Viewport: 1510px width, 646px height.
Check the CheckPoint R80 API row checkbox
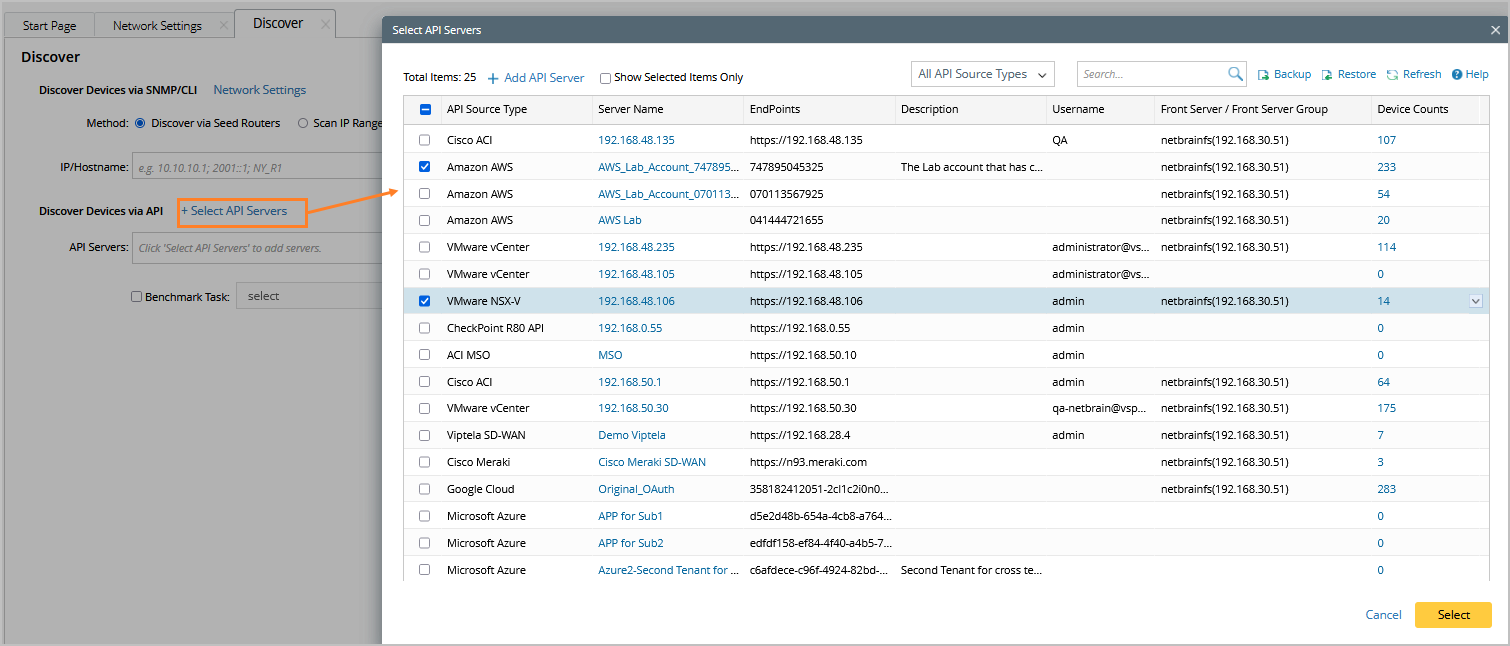point(425,328)
